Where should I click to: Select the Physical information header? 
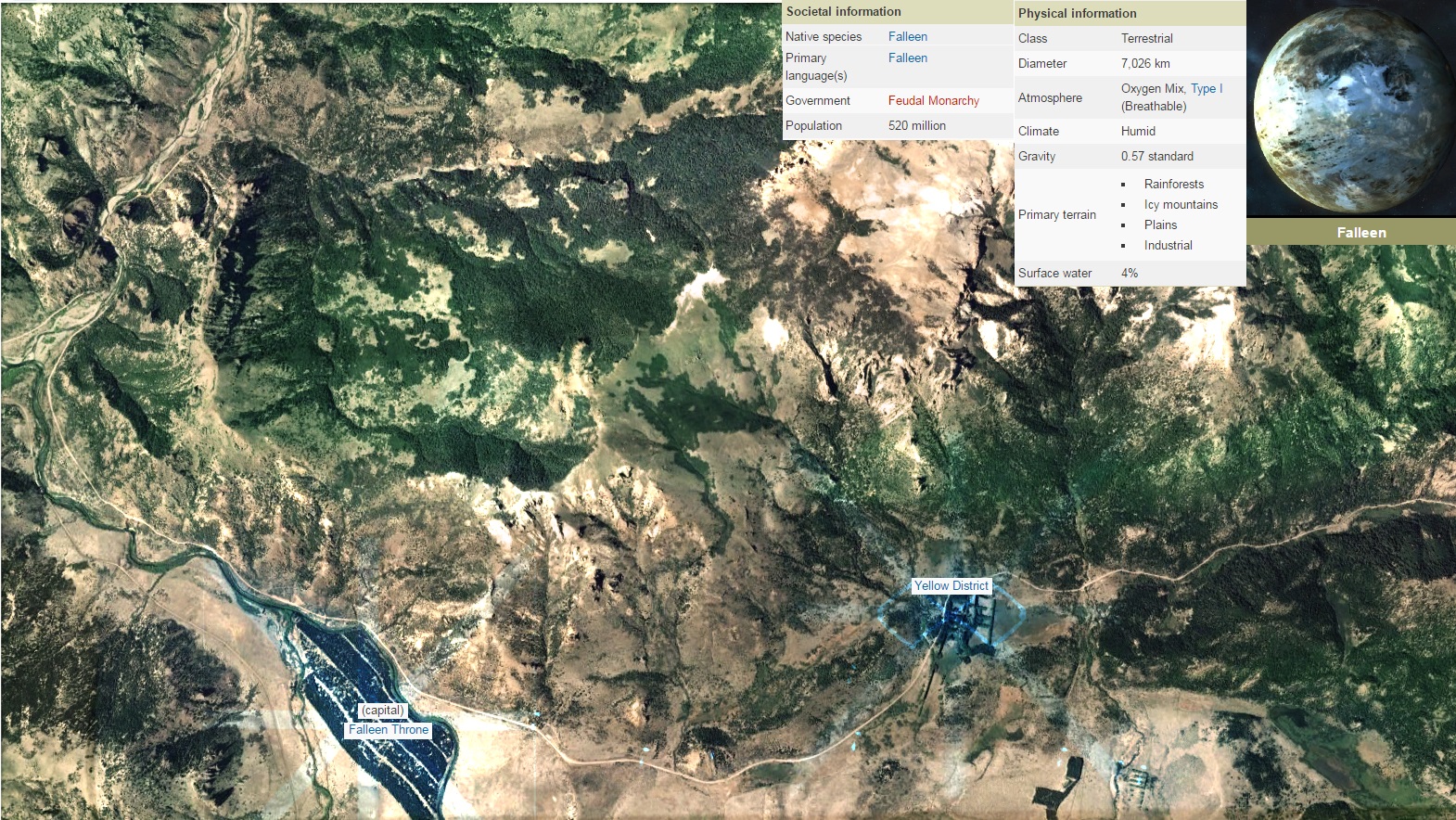click(x=1077, y=13)
